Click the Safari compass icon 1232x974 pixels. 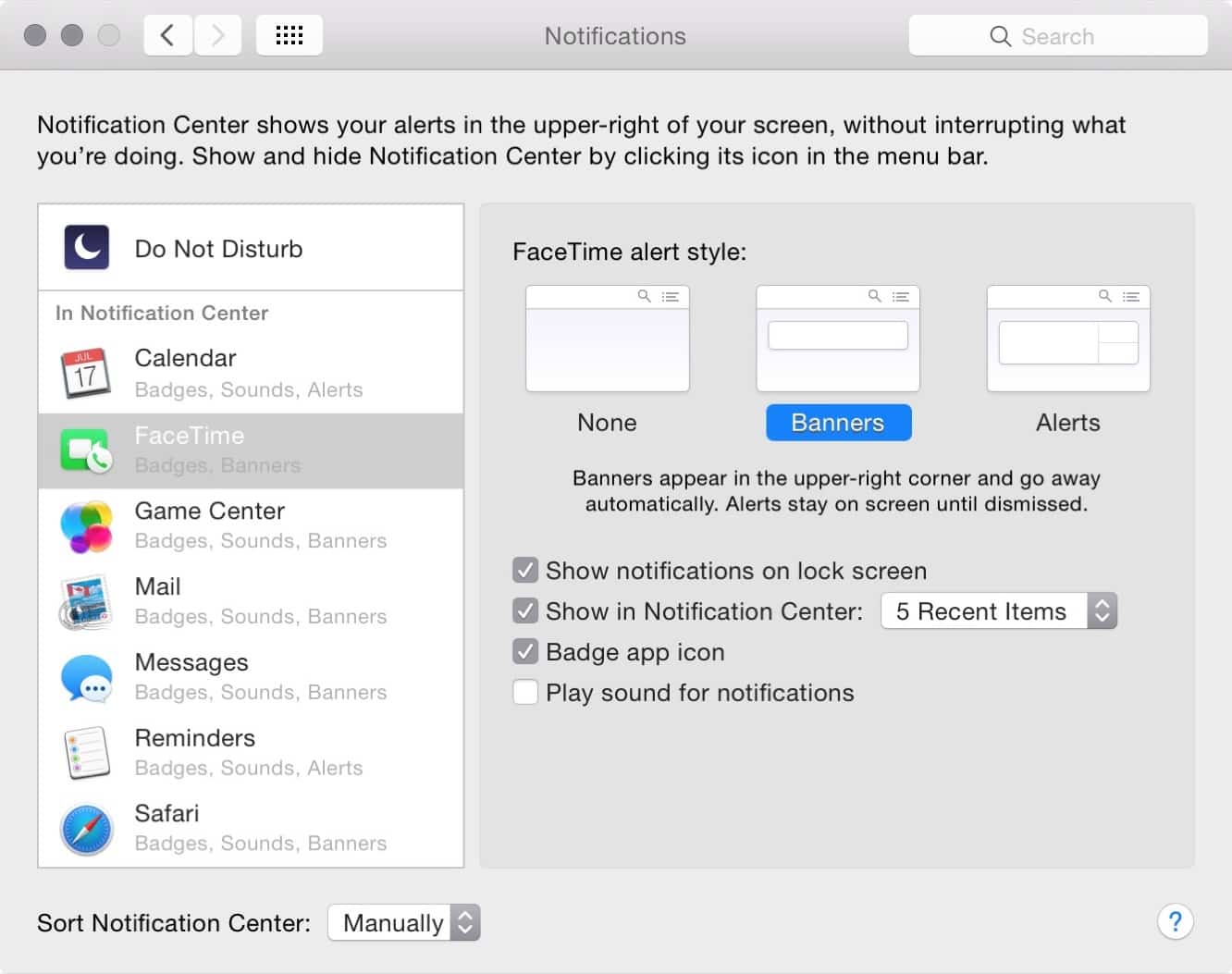[86, 829]
